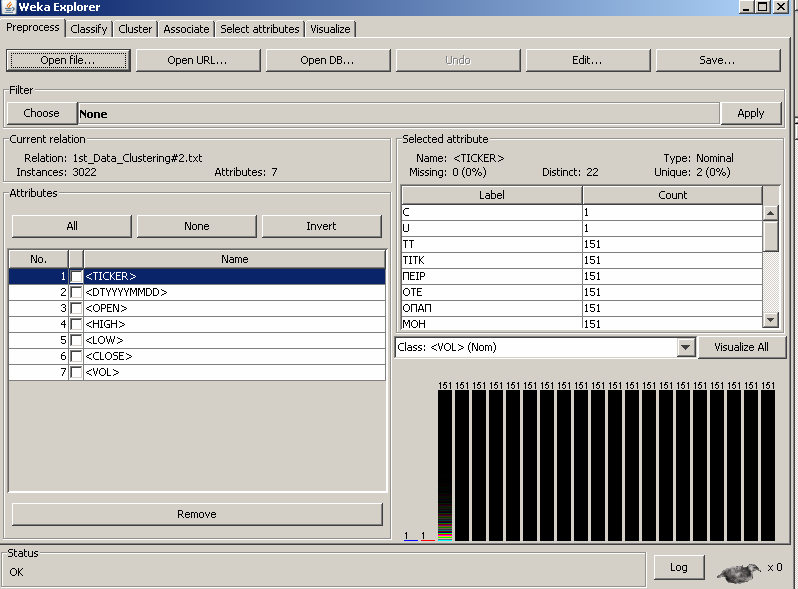The height and width of the screenshot is (589, 798).
Task: Sort by the Label column header
Action: click(x=492, y=195)
